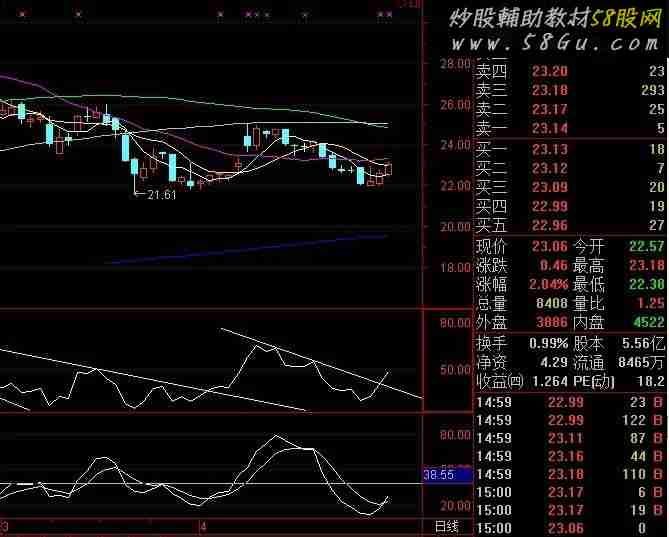
Task: Click the 买五 bid price 22.96
Action: (x=550, y=225)
